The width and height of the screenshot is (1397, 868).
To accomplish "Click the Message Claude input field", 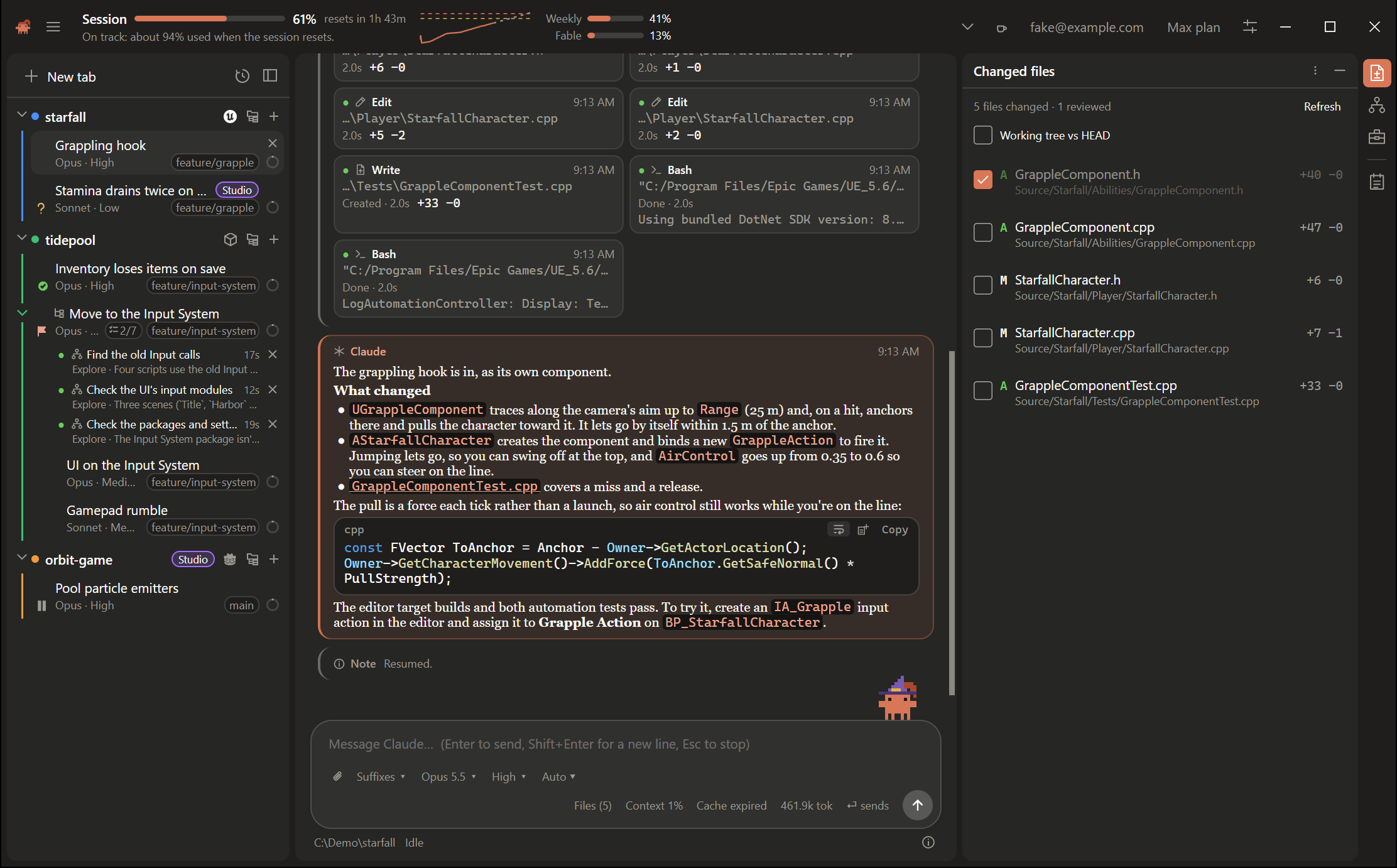I will pyautogui.click(x=625, y=744).
